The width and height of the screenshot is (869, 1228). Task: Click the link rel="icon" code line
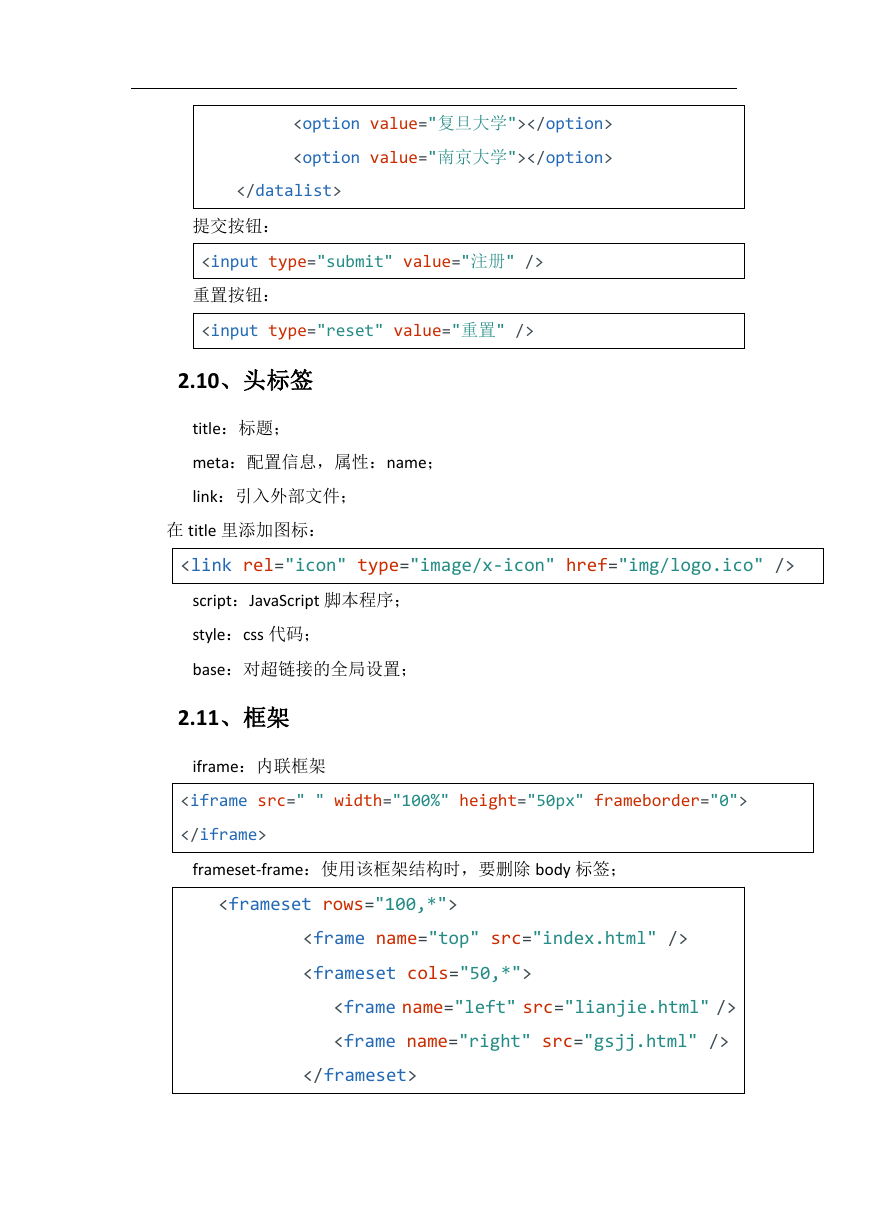[x=488, y=566]
